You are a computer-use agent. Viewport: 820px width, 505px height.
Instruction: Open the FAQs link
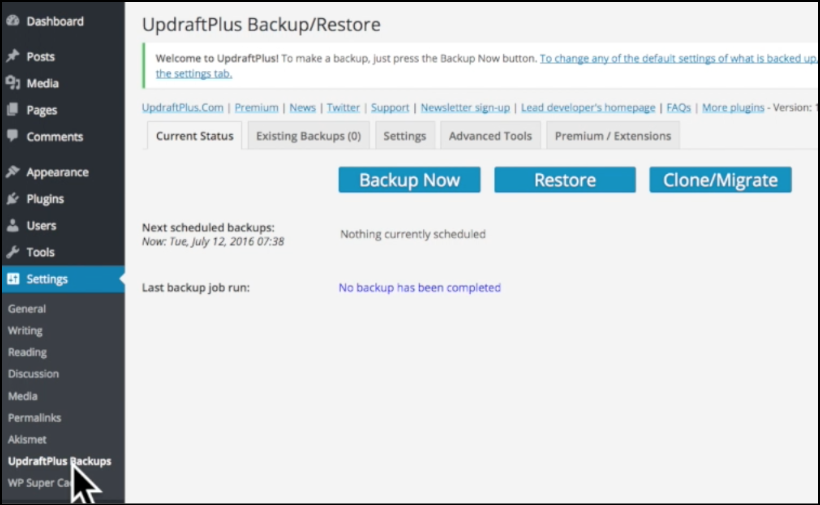[x=678, y=107]
